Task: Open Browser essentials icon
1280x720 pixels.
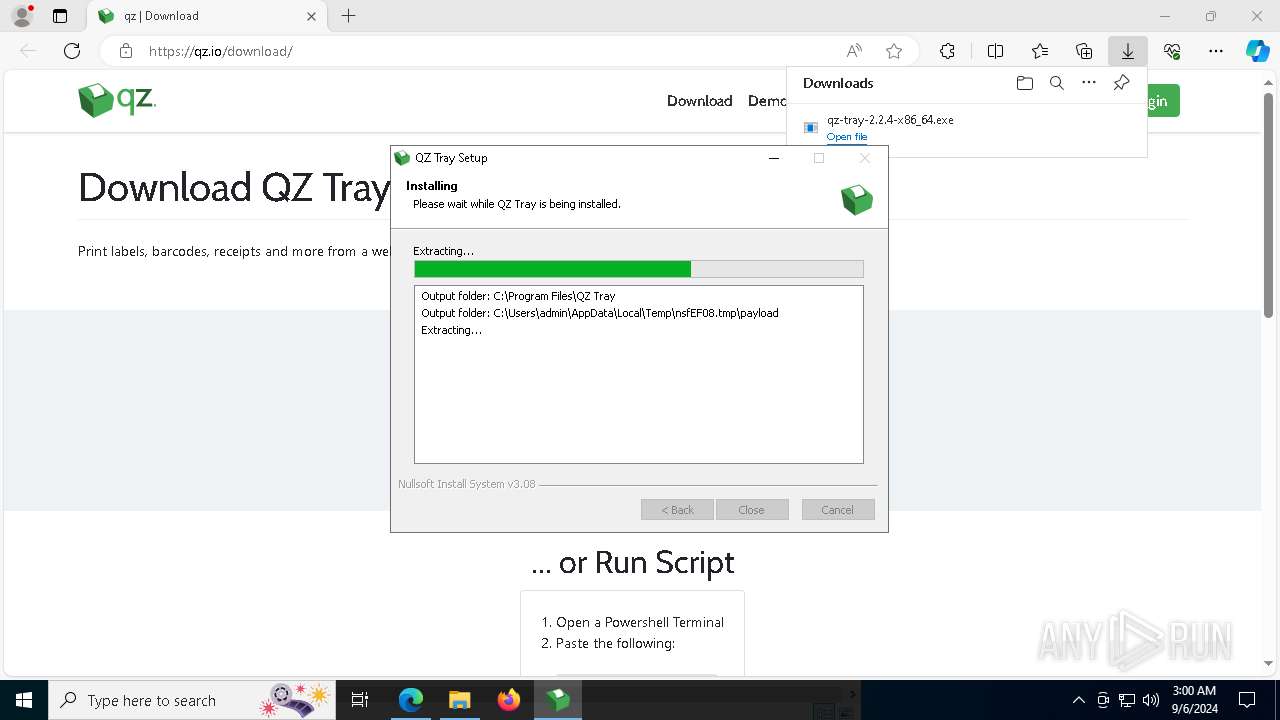Action: (1172, 51)
